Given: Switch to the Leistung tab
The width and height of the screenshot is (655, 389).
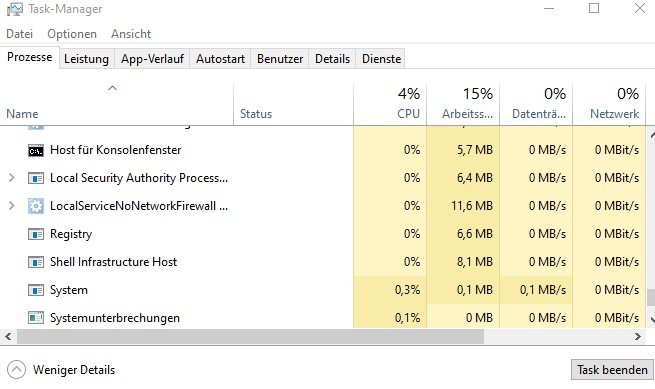Looking at the screenshot, I should pyautogui.click(x=86, y=59).
